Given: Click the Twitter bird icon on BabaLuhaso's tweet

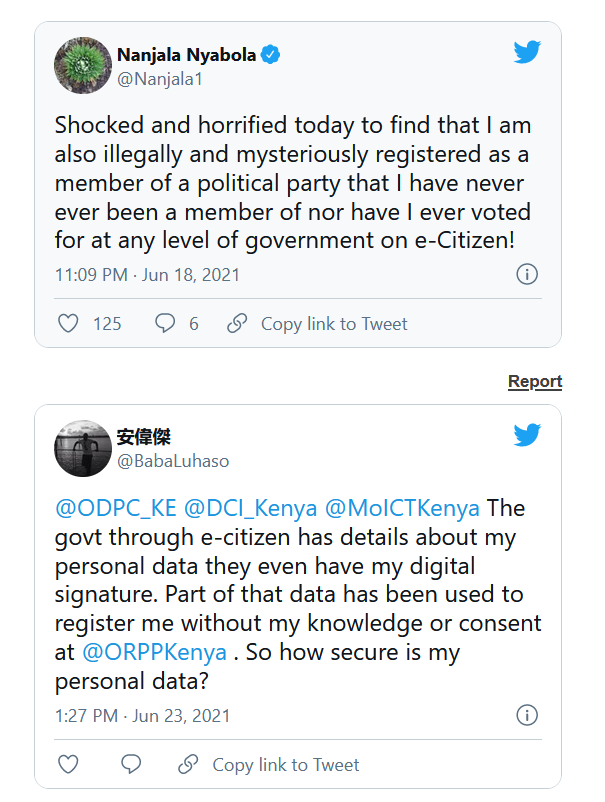Looking at the screenshot, I should tap(527, 435).
